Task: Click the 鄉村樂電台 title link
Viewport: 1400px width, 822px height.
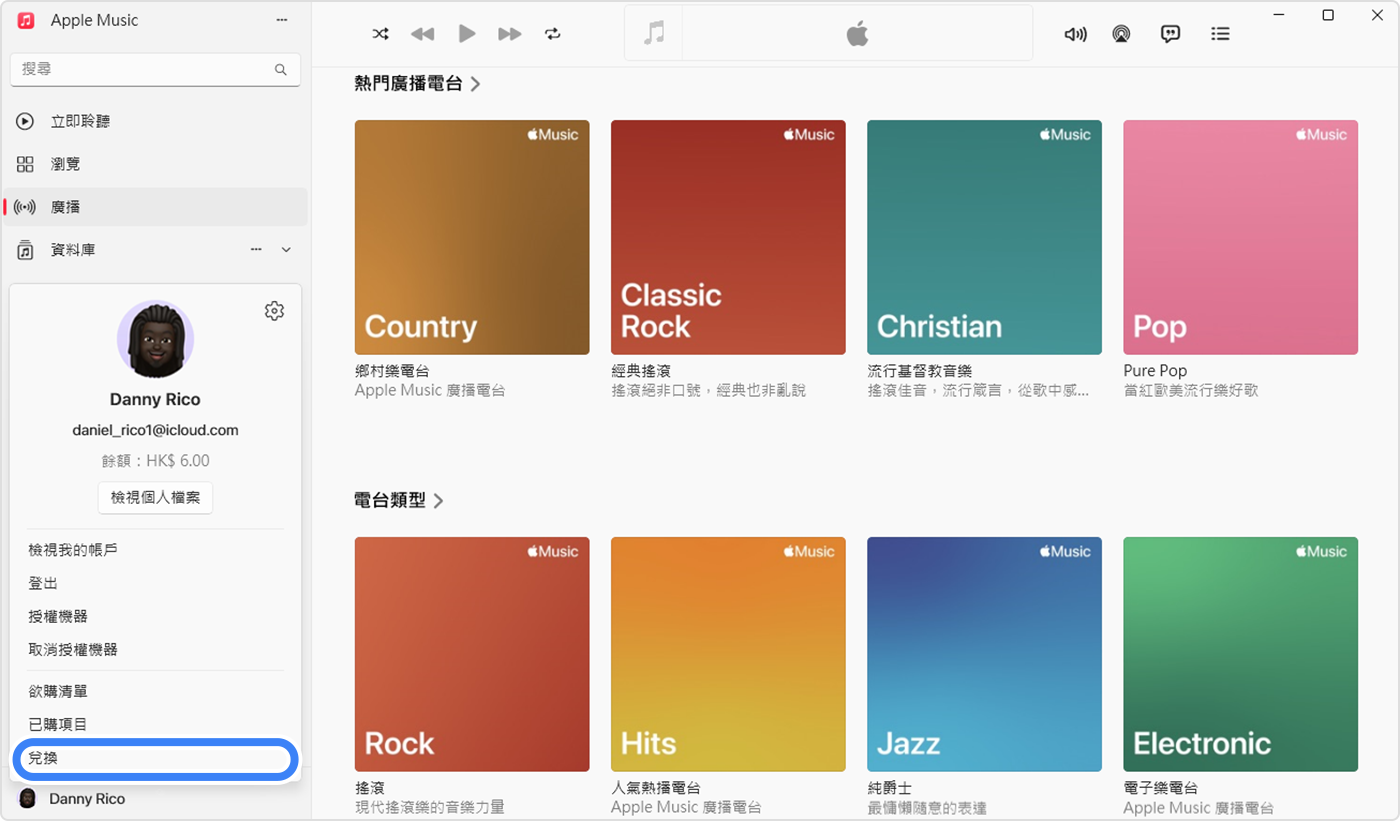Action: click(x=392, y=371)
